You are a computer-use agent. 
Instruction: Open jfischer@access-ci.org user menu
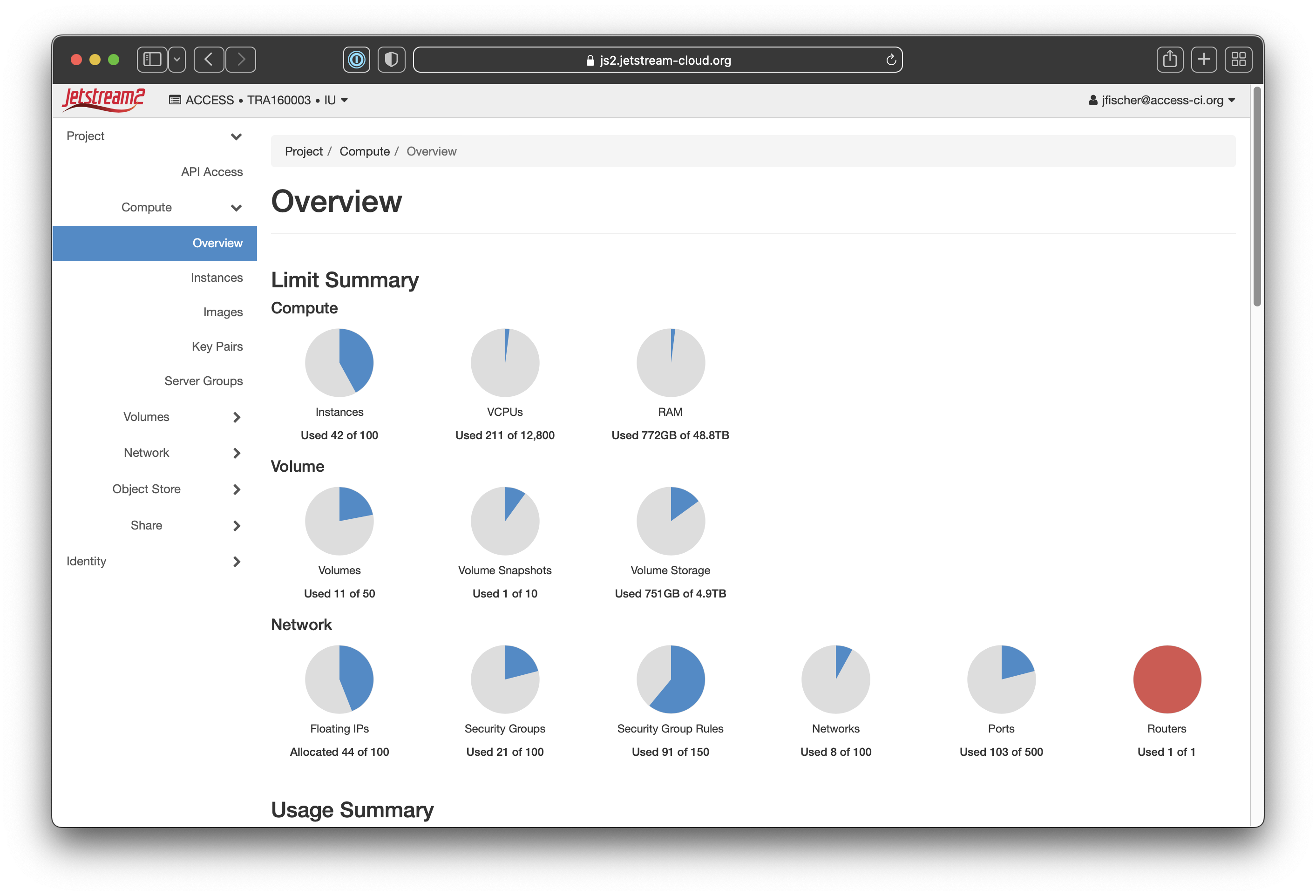point(1161,100)
